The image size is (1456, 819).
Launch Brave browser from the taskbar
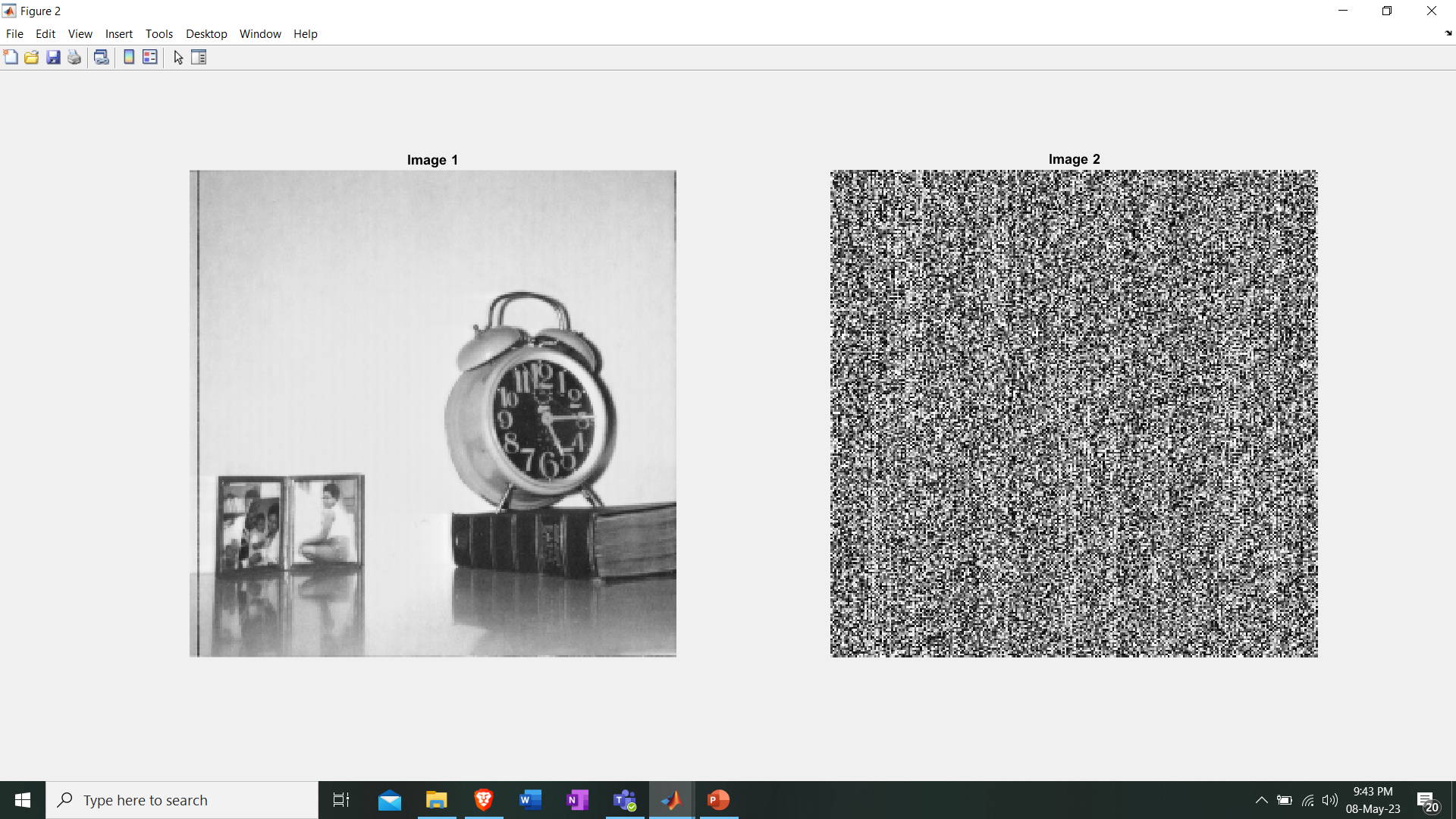[484, 800]
